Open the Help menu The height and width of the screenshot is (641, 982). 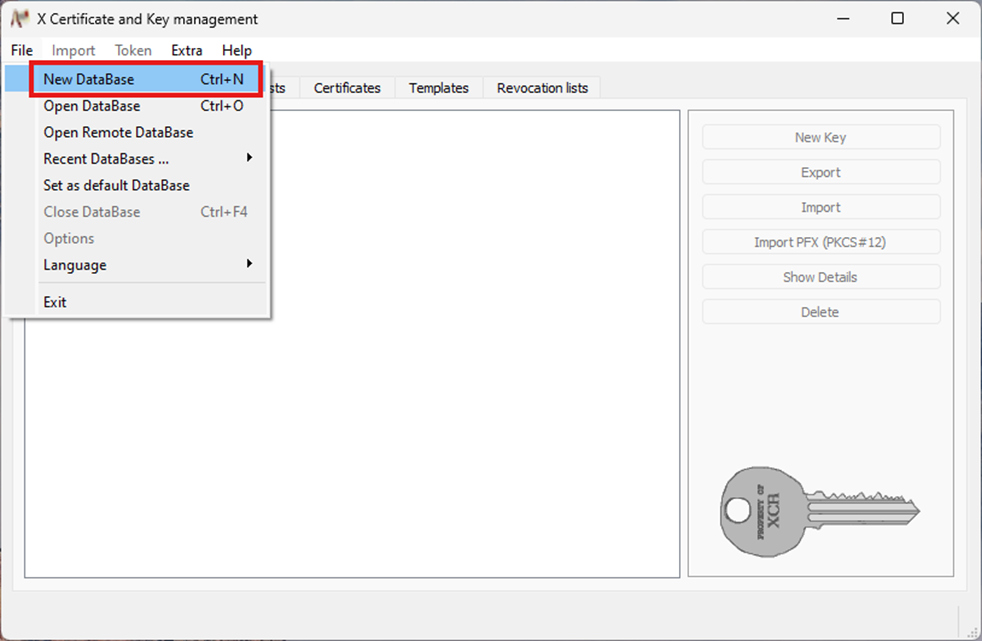point(237,50)
